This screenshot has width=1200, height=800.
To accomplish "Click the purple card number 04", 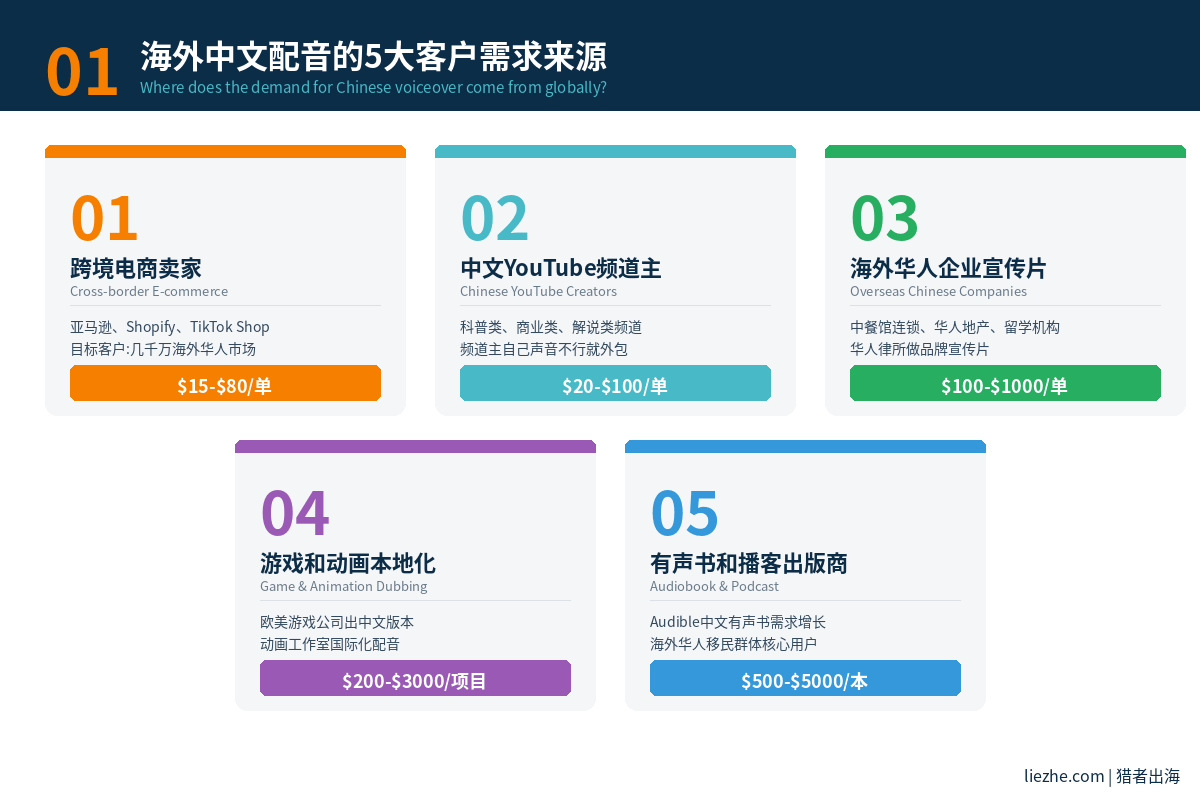I will tap(294, 513).
